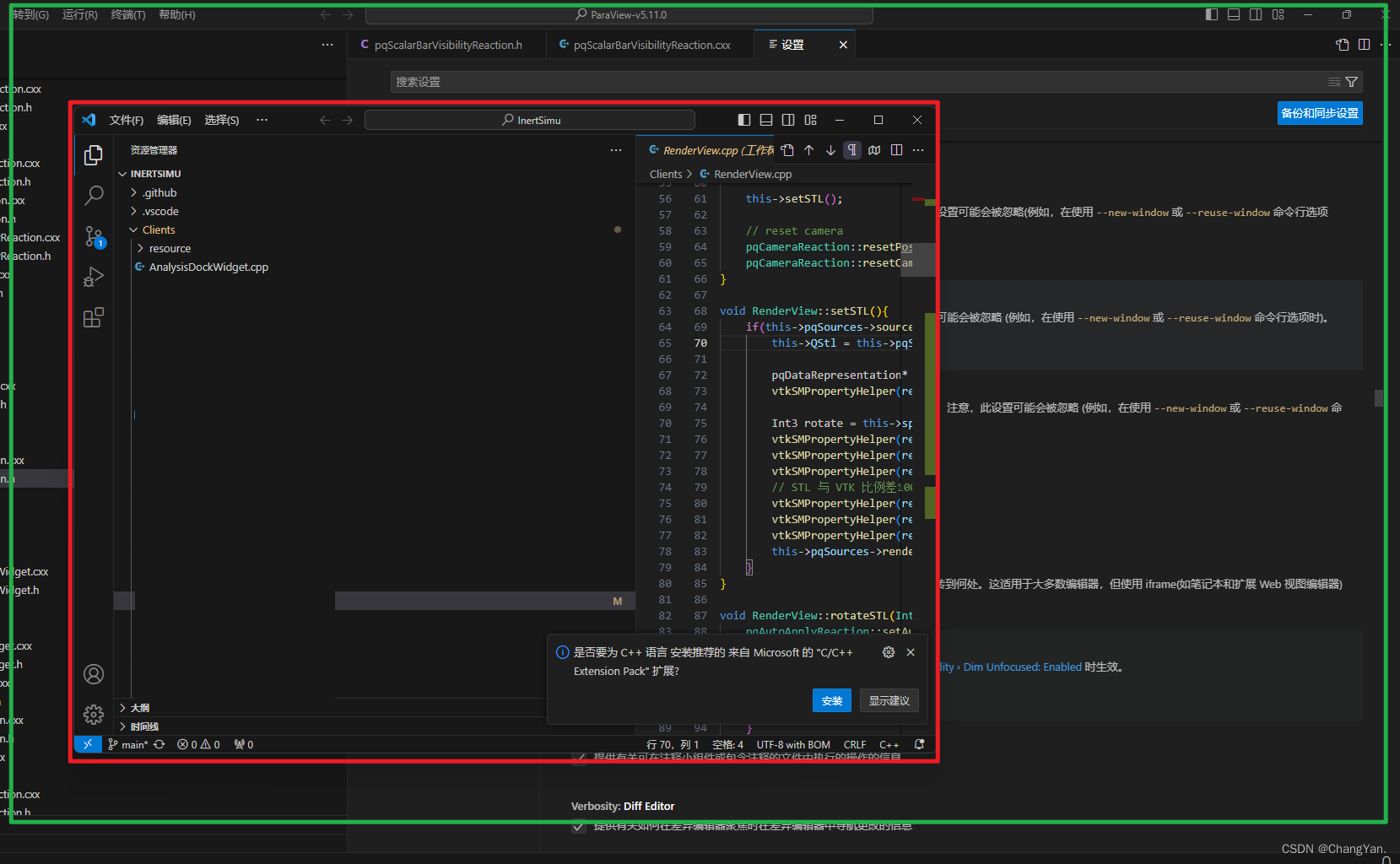This screenshot has width=1400, height=864.
Task: Collapse the INERTSIMU root folder
Action: tap(149, 174)
